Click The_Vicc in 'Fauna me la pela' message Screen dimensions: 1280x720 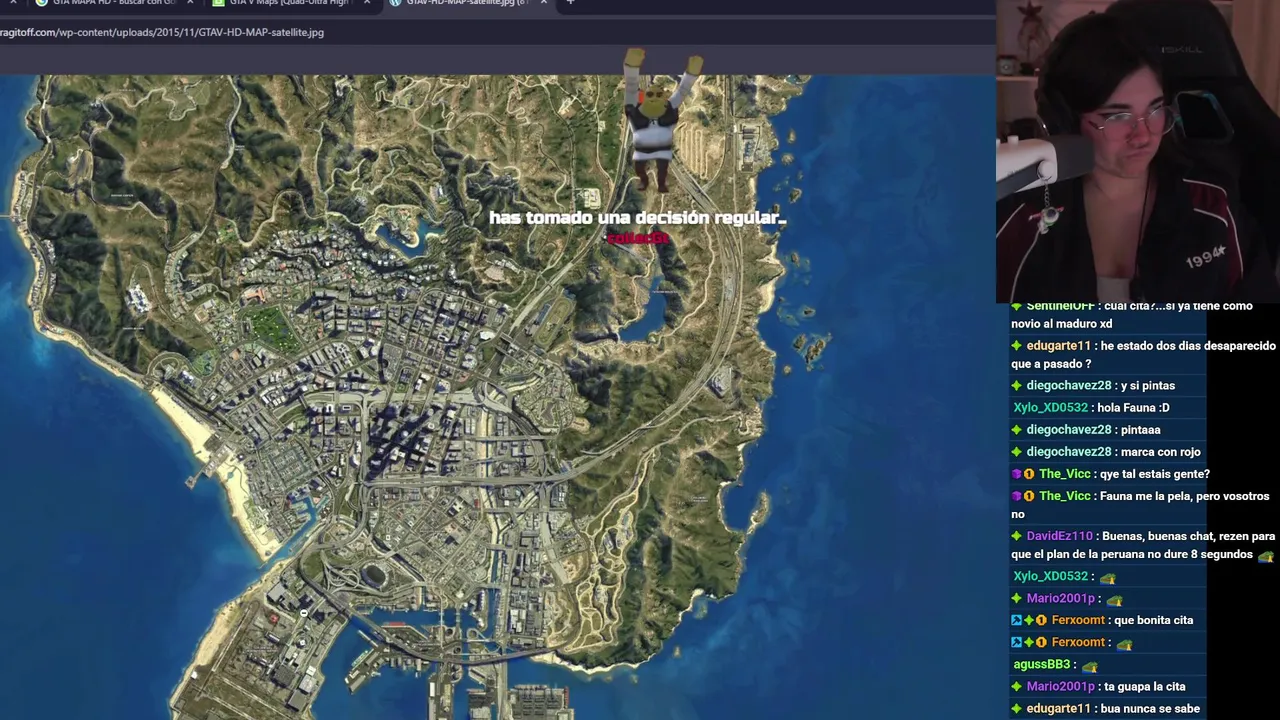[1064, 496]
